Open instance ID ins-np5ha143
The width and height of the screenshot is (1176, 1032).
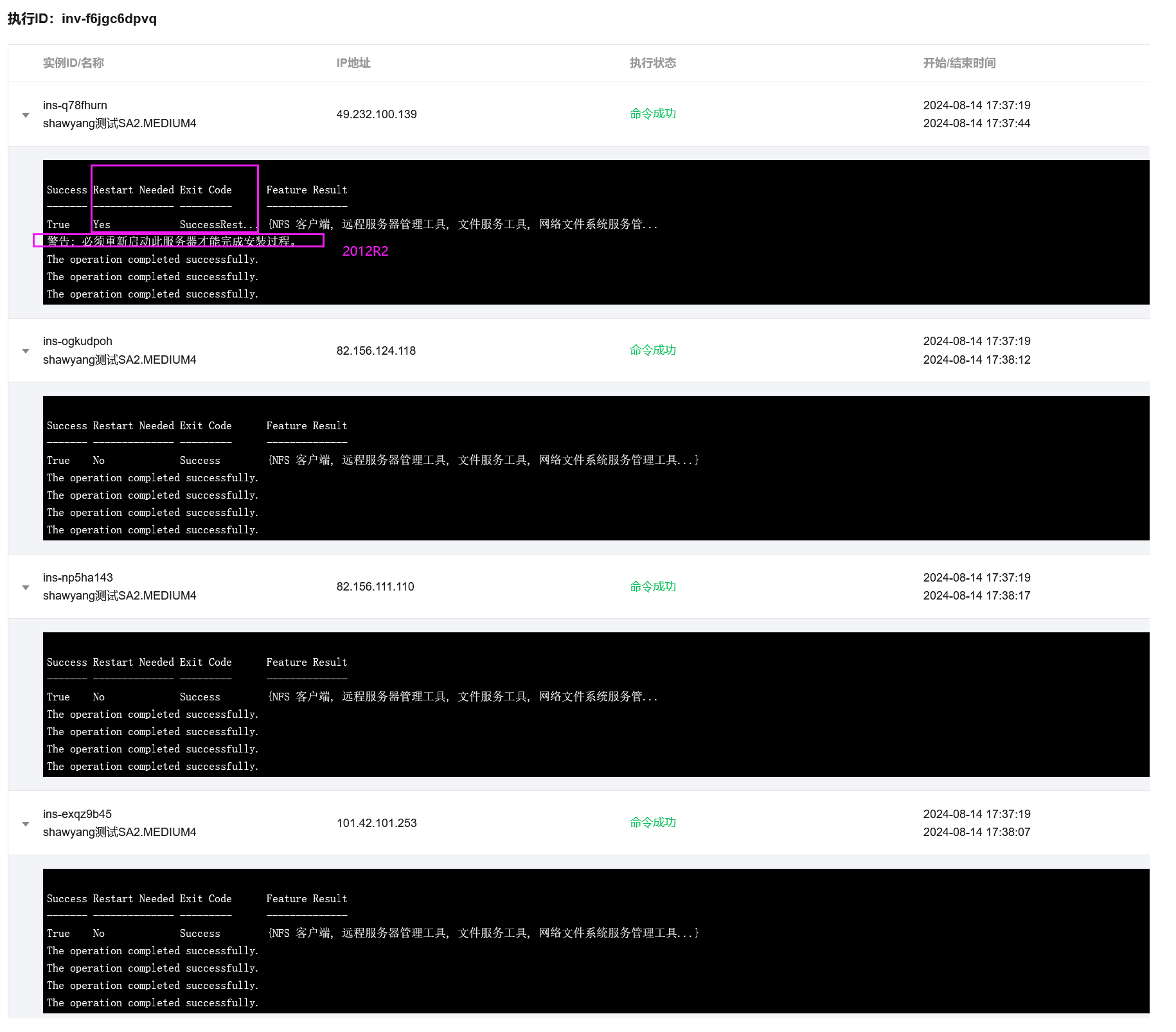click(x=78, y=578)
